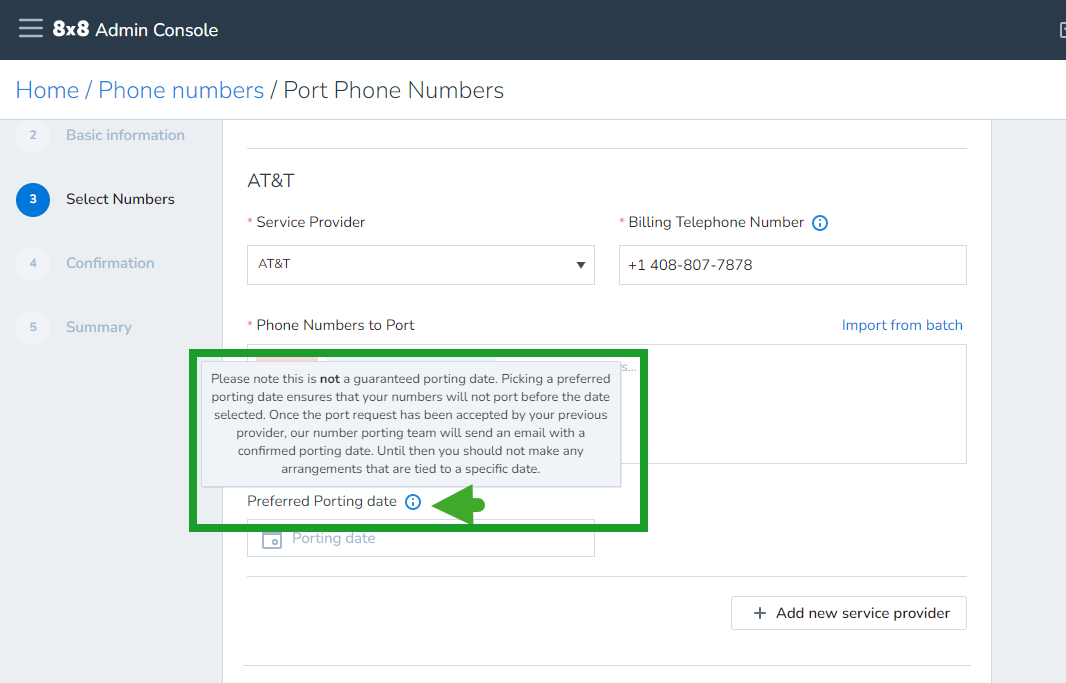Viewport: 1066px width, 683px height.
Task: Click the plus icon on Add new service provider
Action: (759, 613)
